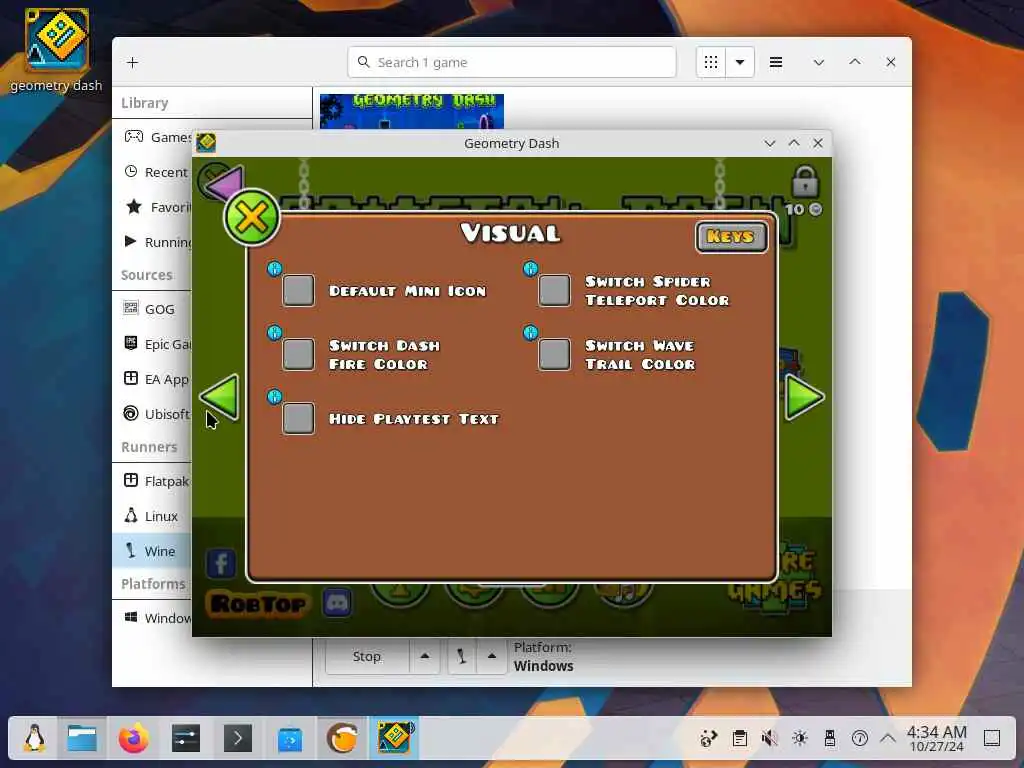1024x768 pixels.
Task: Unmute audio from the tray volume icon
Action: 769,739
